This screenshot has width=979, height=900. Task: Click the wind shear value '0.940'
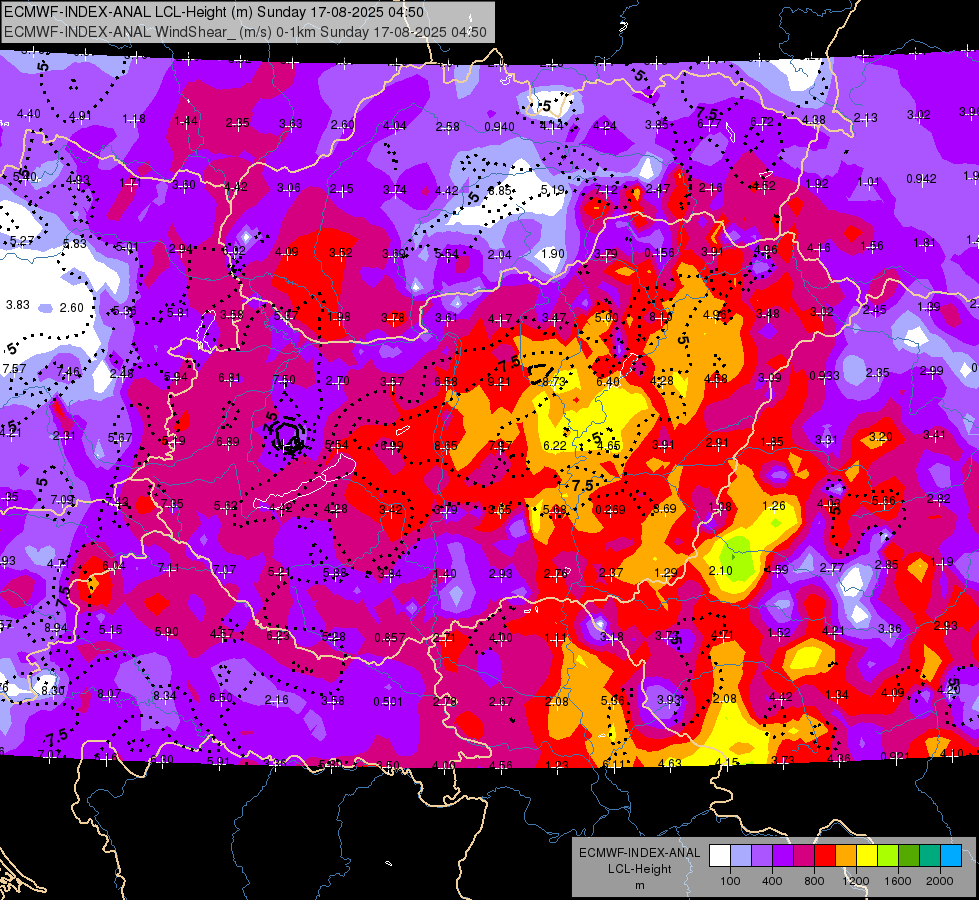(x=499, y=127)
